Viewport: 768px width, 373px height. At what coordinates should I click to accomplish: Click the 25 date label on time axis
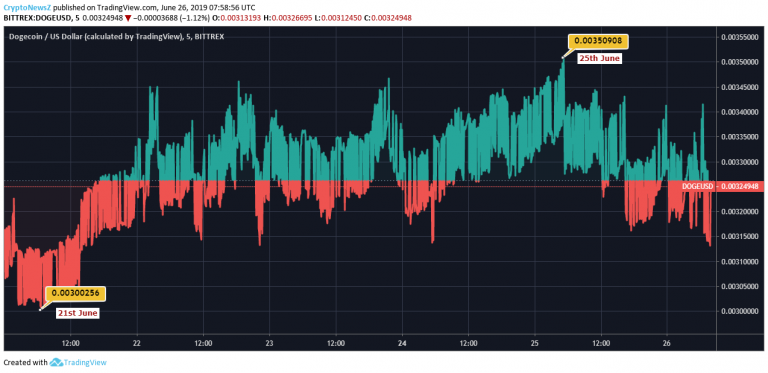(534, 343)
